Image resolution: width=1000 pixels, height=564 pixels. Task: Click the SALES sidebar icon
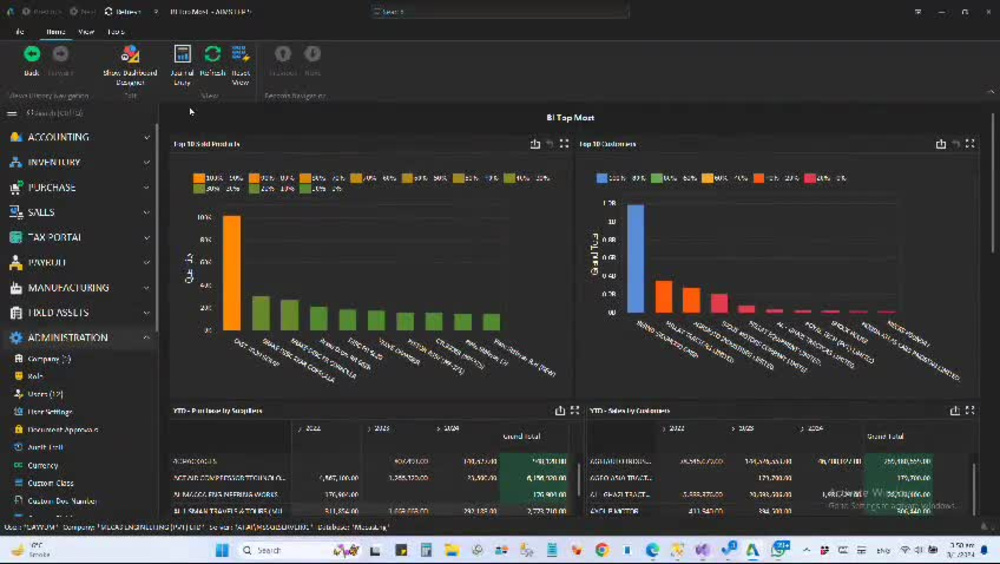point(16,212)
